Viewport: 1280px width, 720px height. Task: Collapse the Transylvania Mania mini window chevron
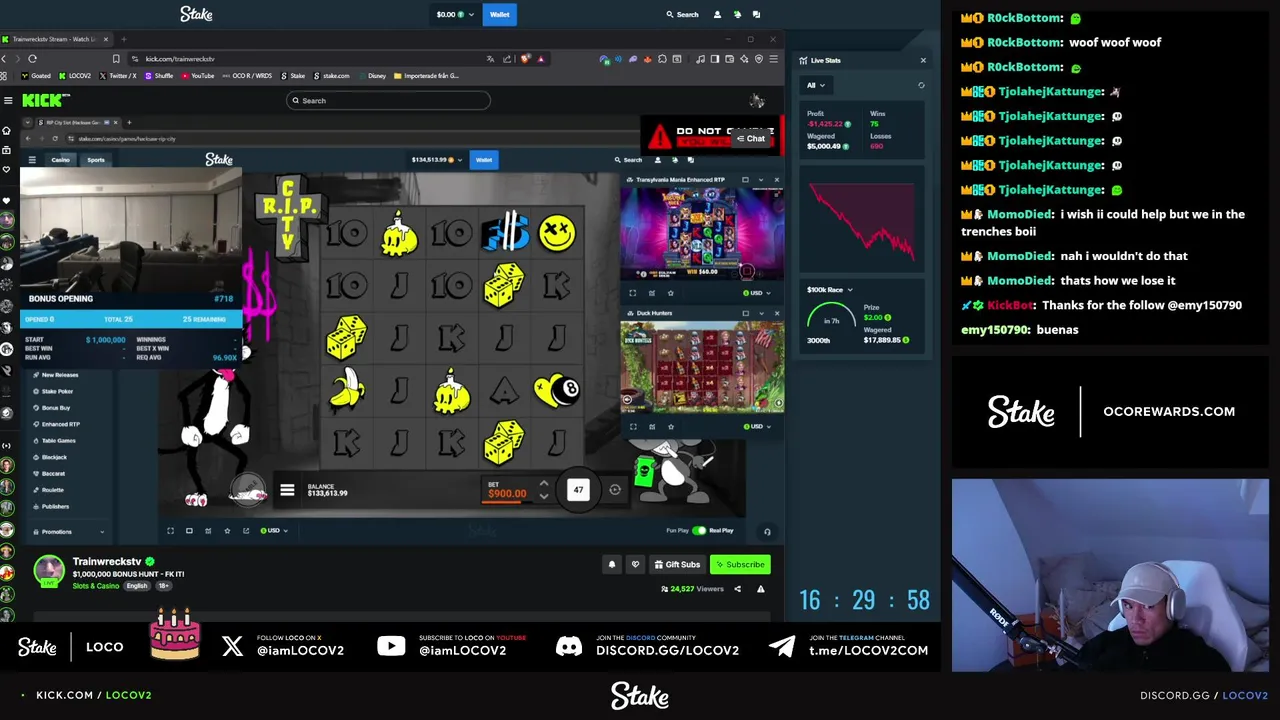click(761, 180)
